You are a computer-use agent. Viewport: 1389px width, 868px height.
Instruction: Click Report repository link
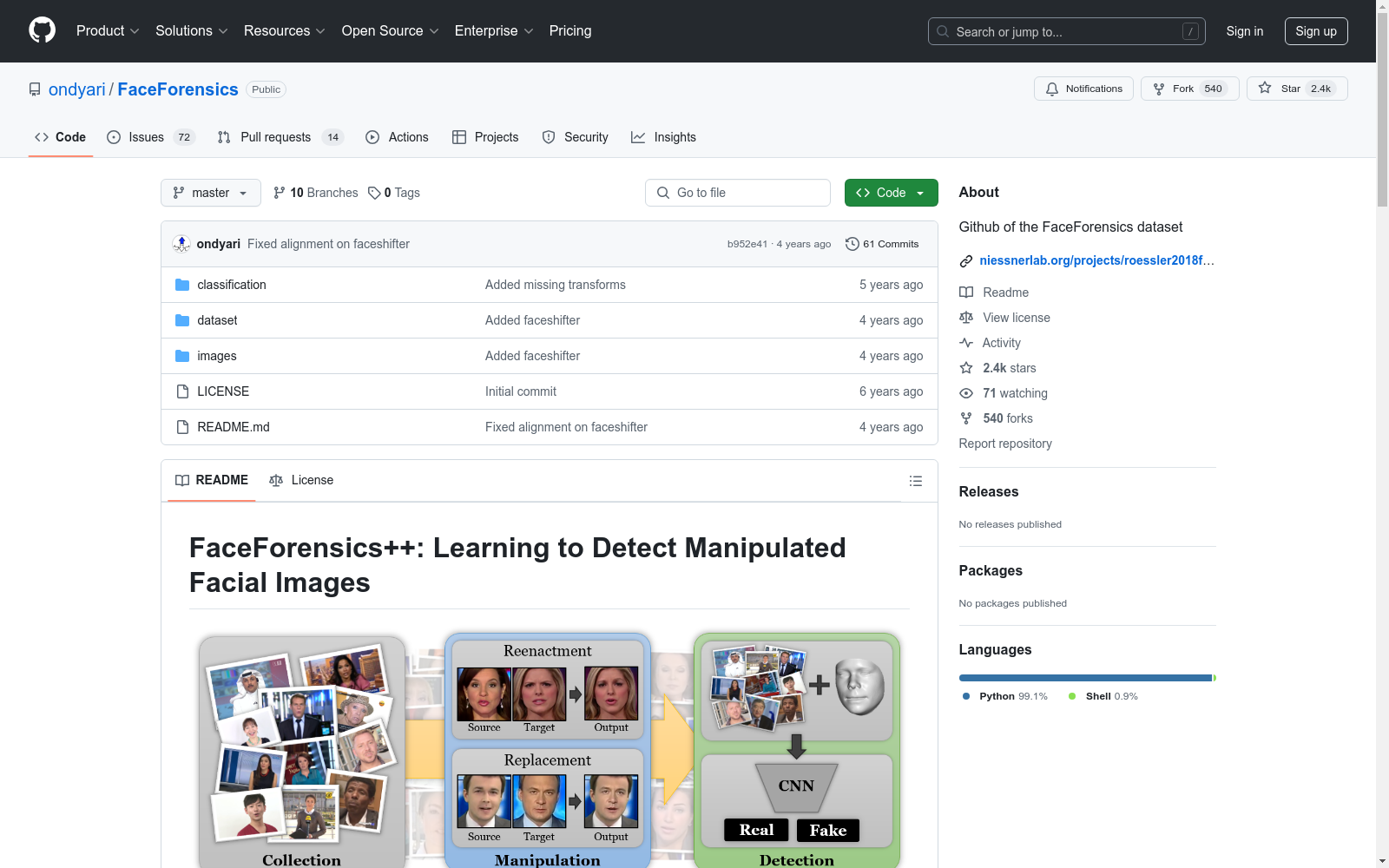click(x=1005, y=444)
